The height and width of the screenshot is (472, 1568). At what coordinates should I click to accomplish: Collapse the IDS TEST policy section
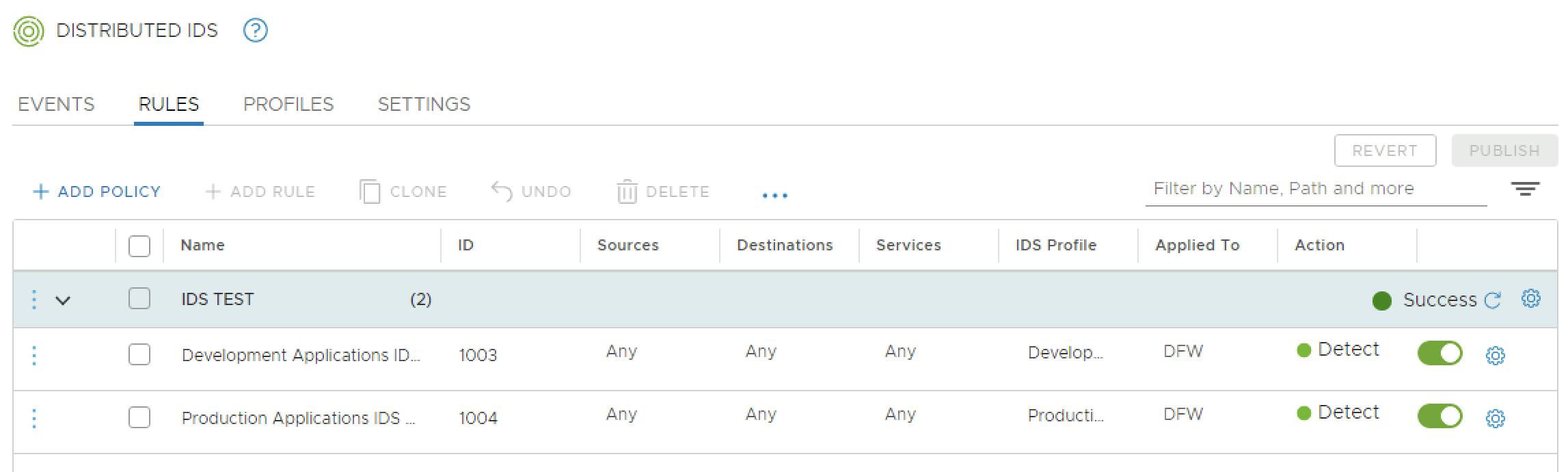click(x=63, y=300)
